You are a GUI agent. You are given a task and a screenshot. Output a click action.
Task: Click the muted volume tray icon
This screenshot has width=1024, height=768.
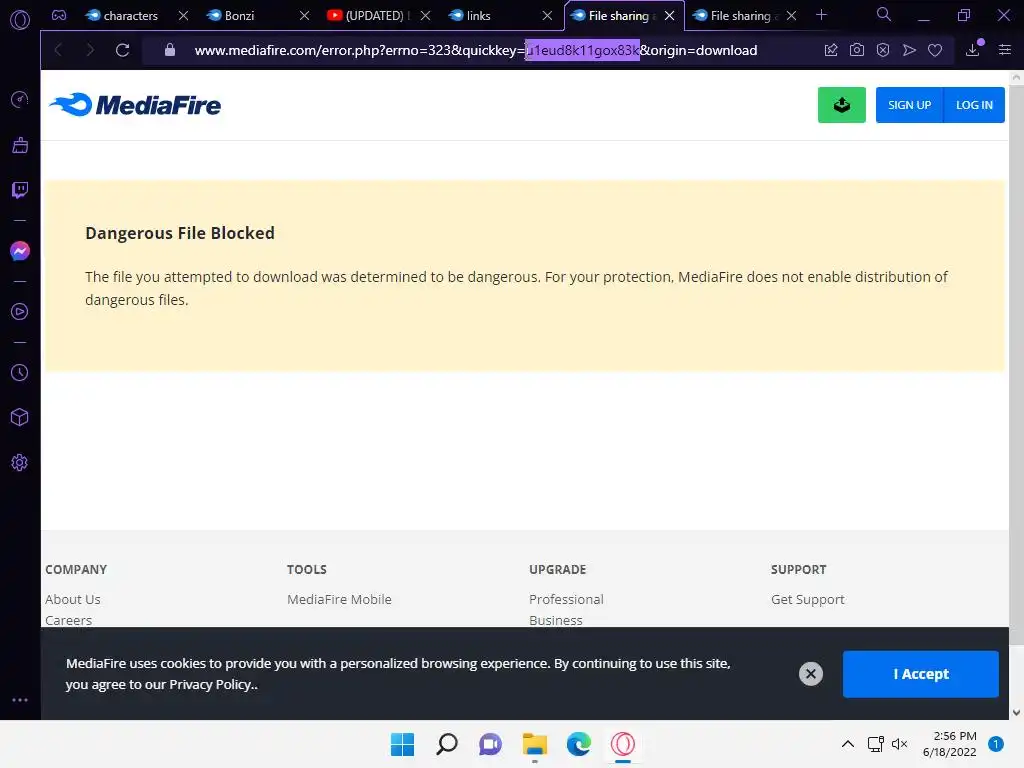pyautogui.click(x=899, y=744)
